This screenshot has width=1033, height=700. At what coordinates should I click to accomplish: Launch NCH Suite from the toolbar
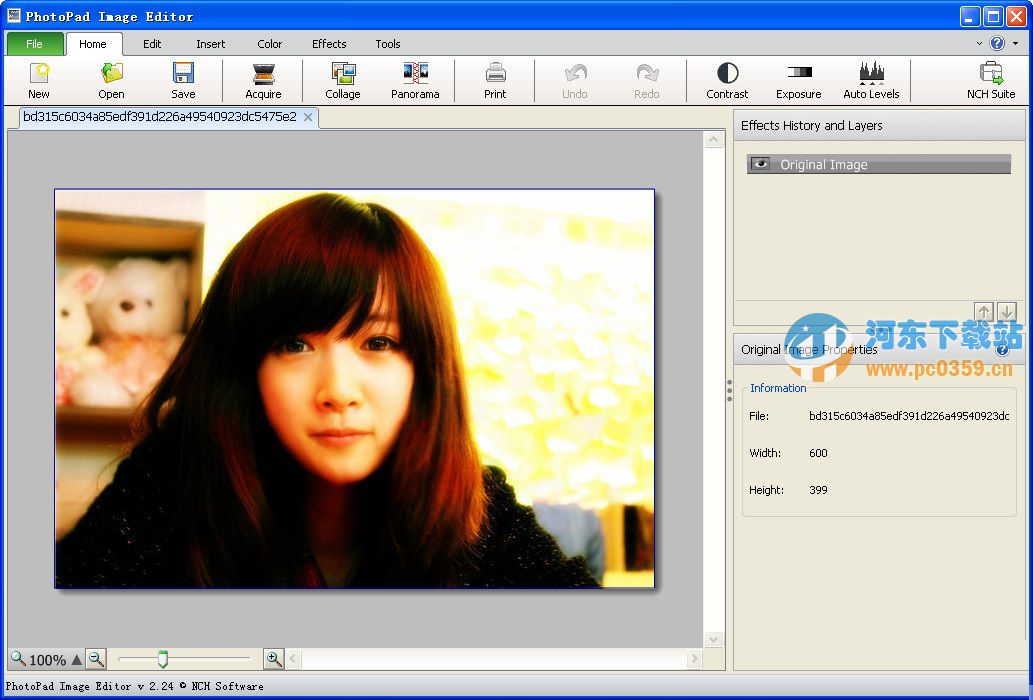pos(990,79)
